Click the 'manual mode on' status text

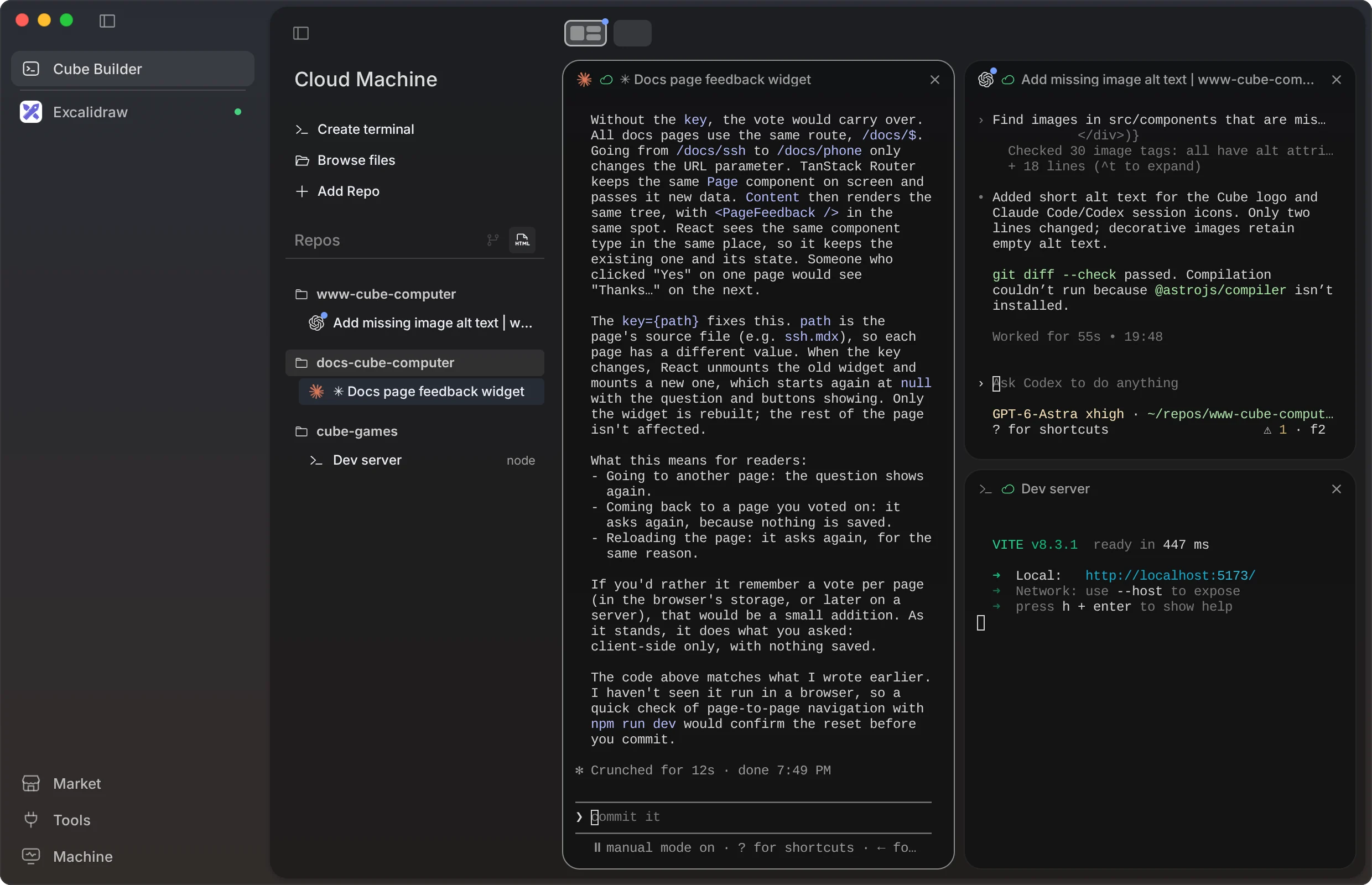660,847
